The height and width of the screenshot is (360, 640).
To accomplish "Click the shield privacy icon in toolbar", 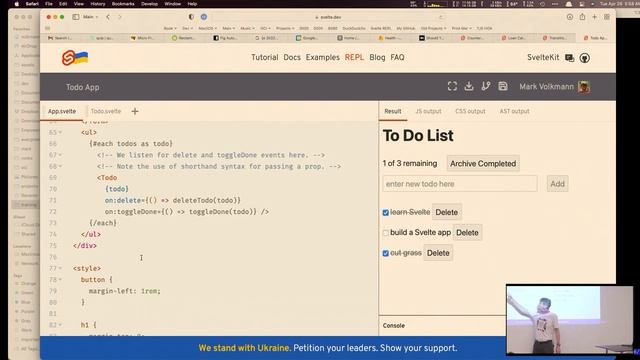I will [x=191, y=17].
